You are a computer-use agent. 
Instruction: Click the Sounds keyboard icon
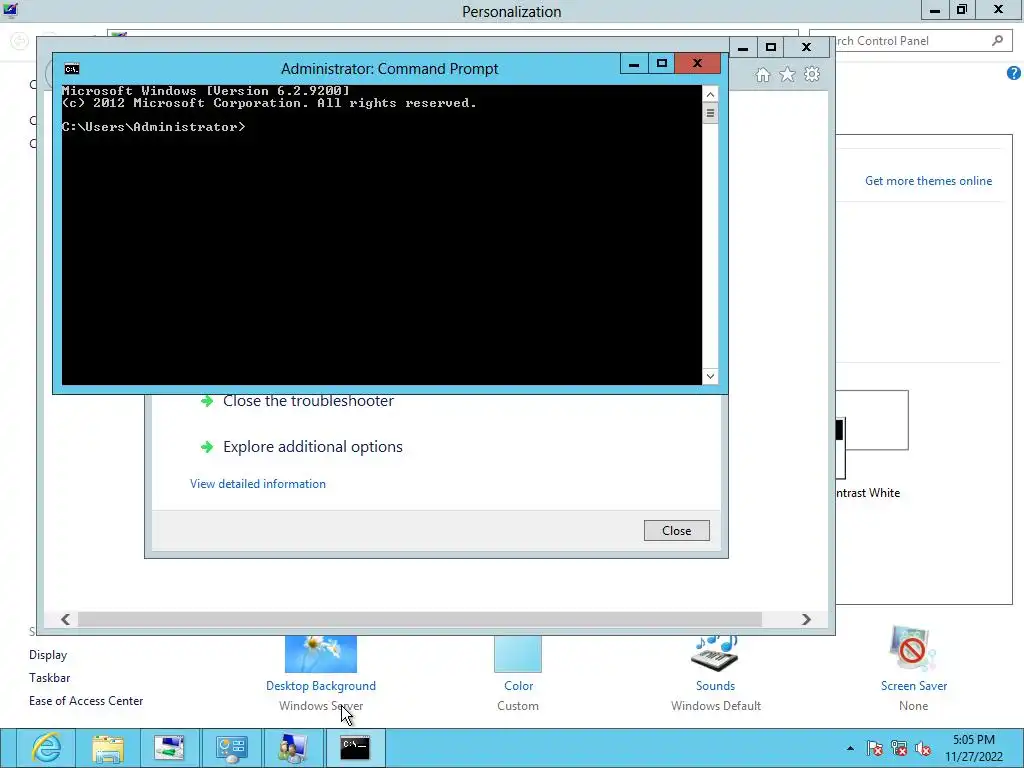tap(715, 653)
